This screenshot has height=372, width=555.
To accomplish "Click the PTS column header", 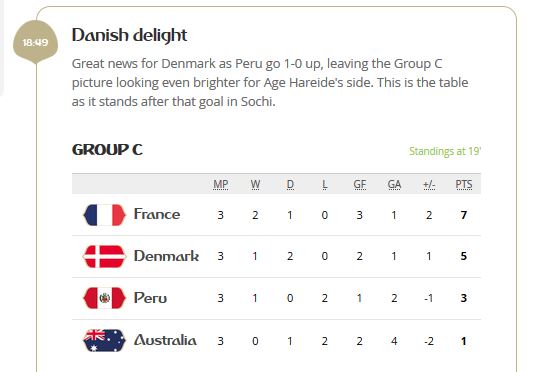I will tap(464, 184).
